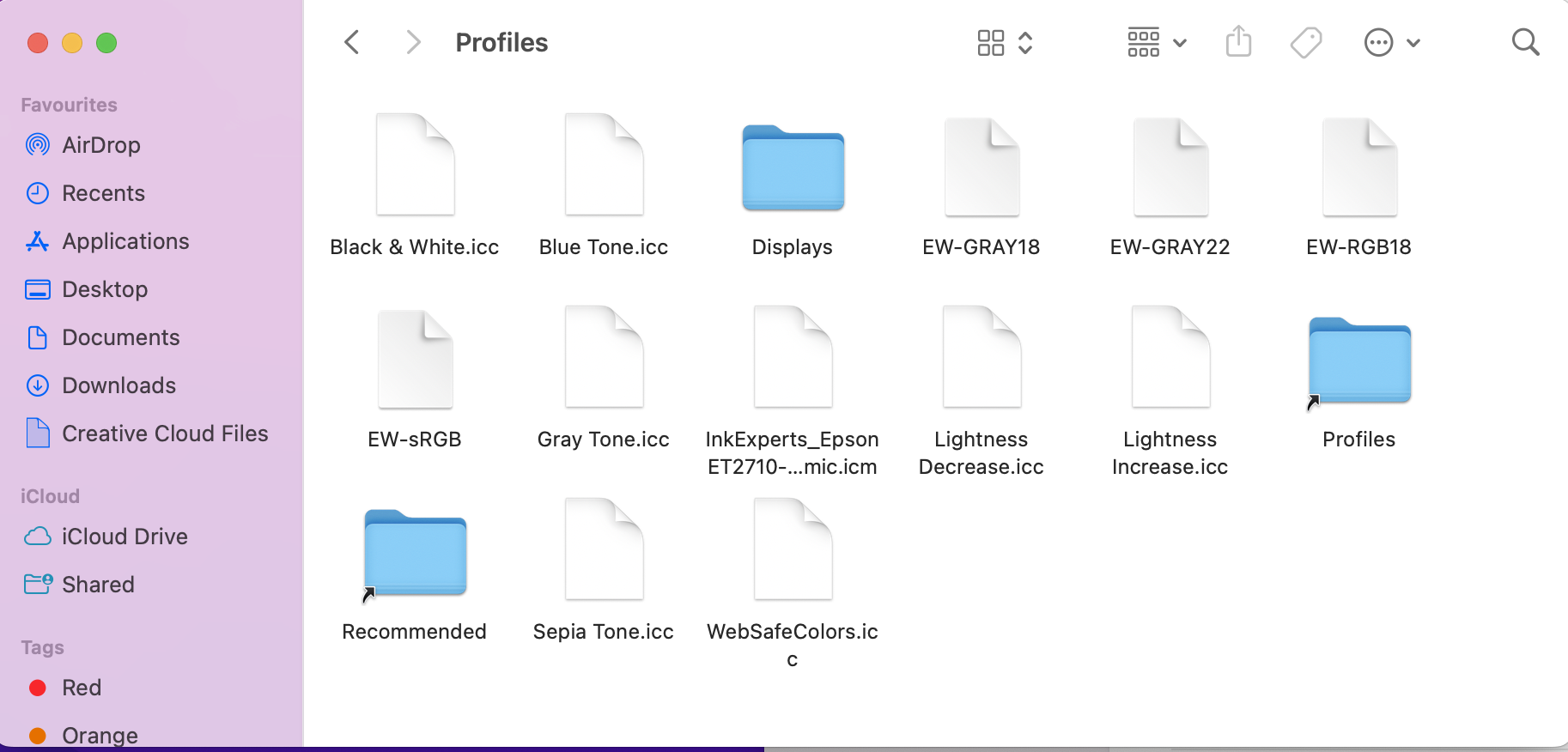Select the Lightness Increase.icc file icon
The height and width of the screenshot is (752, 1568).
(x=1170, y=356)
